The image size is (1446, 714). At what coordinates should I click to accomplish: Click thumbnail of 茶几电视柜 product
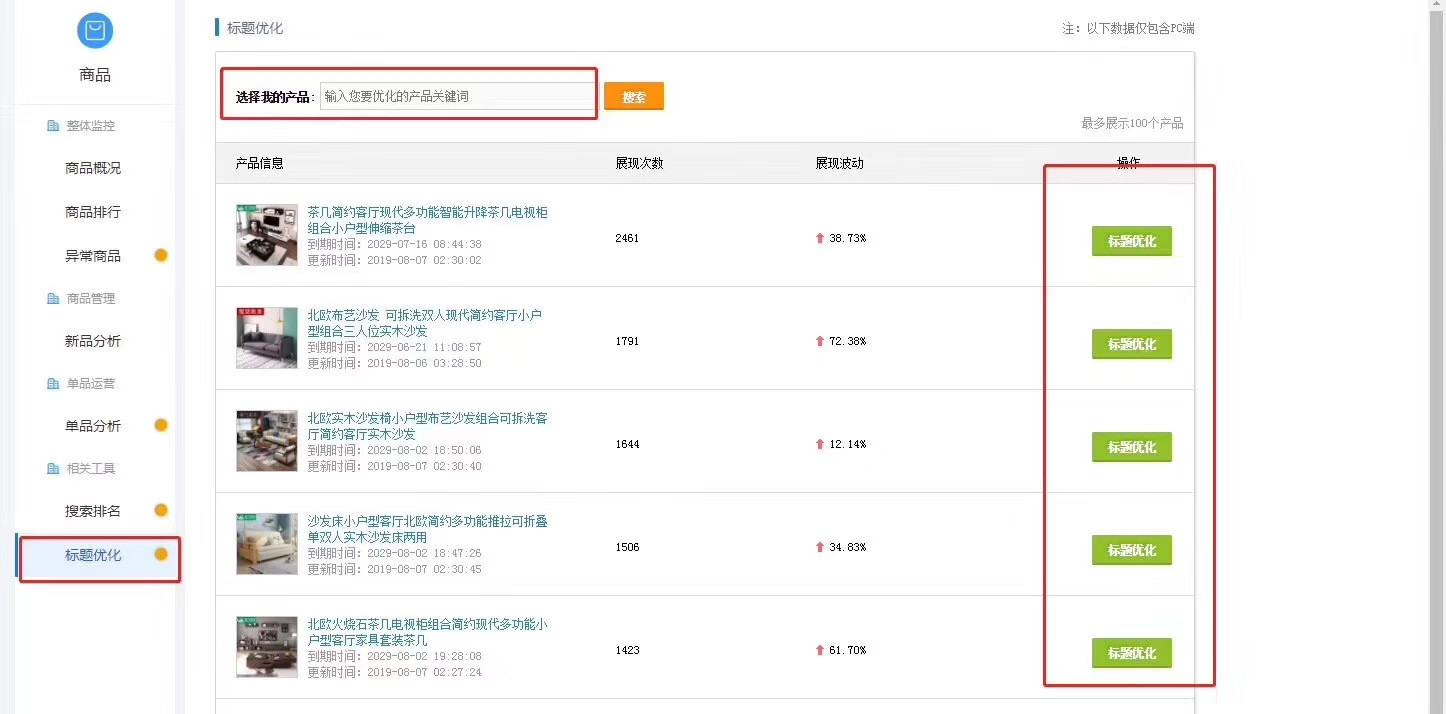267,235
